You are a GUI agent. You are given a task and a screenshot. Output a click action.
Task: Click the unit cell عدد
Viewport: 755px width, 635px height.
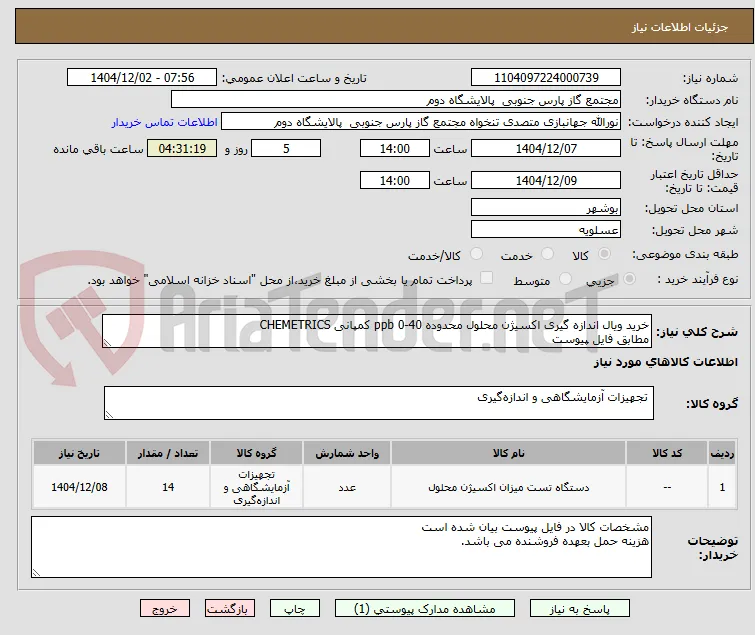(347, 487)
